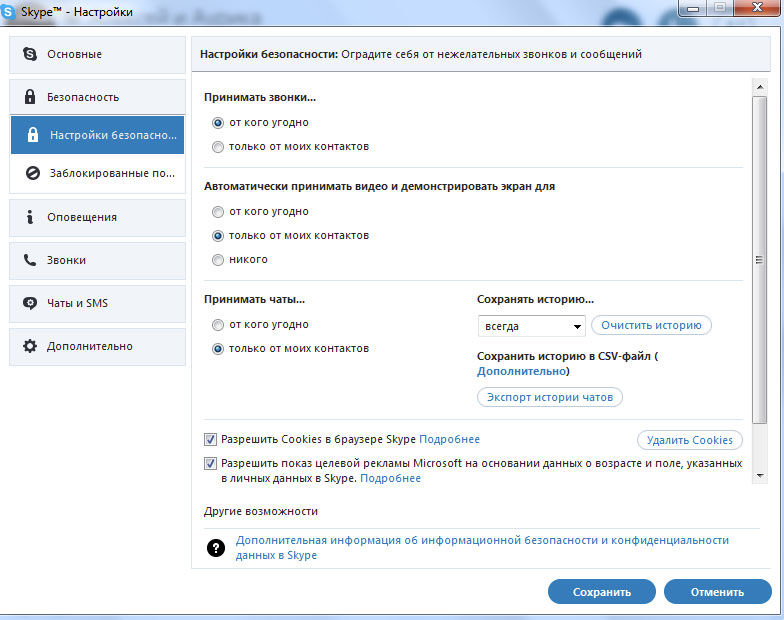Click the phone handset icon beside Звонки

coord(30,260)
